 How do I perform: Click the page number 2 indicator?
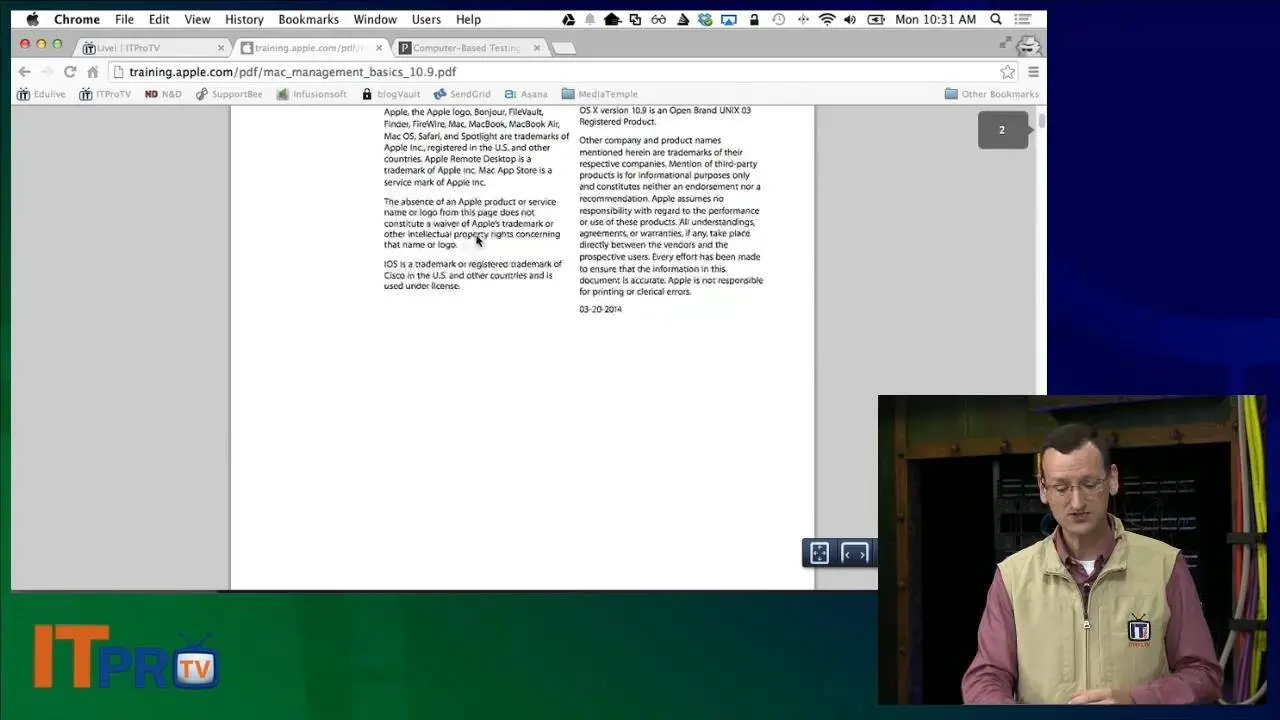click(x=1002, y=130)
